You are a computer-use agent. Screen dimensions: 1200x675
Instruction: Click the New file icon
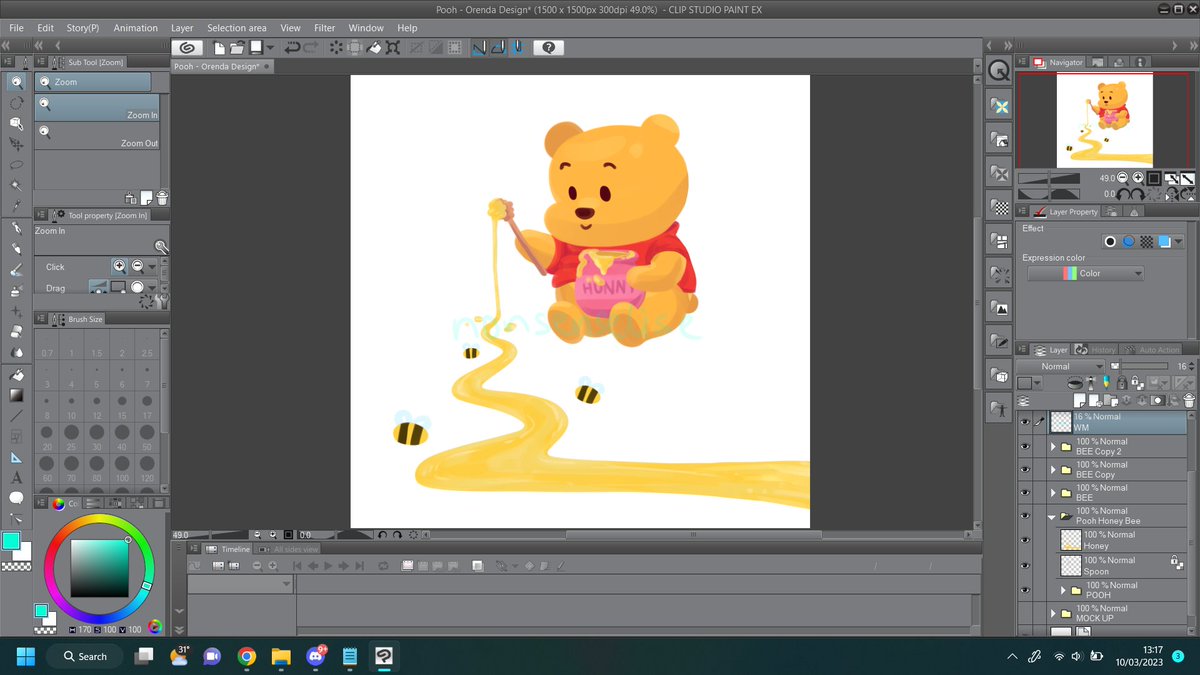click(x=219, y=47)
